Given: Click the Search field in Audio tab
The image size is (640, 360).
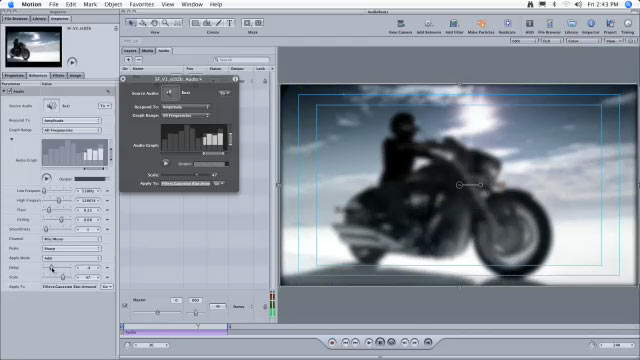Looking at the screenshot, I should pyautogui.click(x=242, y=60).
